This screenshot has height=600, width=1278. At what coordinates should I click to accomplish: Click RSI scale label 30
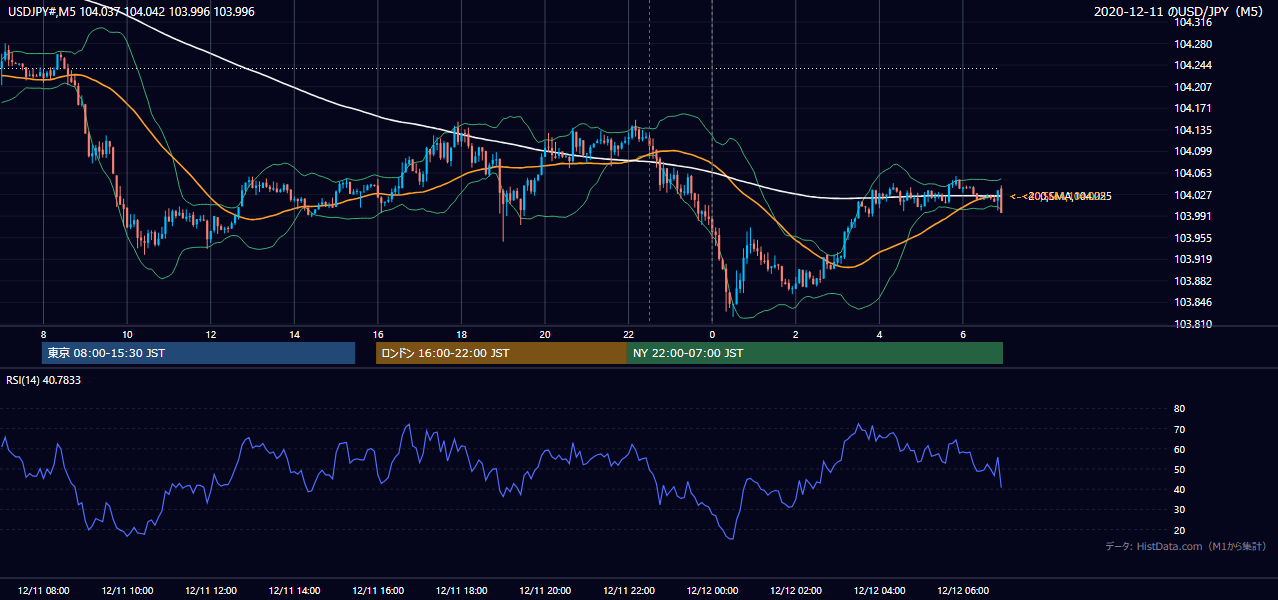pyautogui.click(x=1179, y=510)
